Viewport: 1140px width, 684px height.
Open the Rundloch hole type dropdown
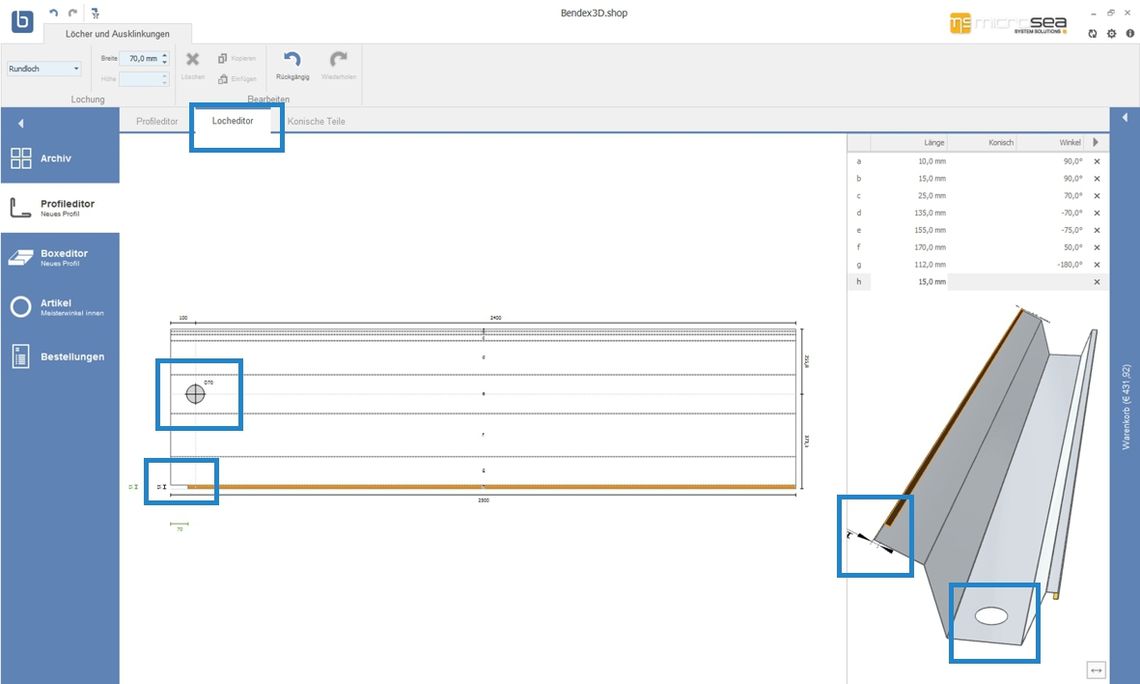click(x=44, y=68)
